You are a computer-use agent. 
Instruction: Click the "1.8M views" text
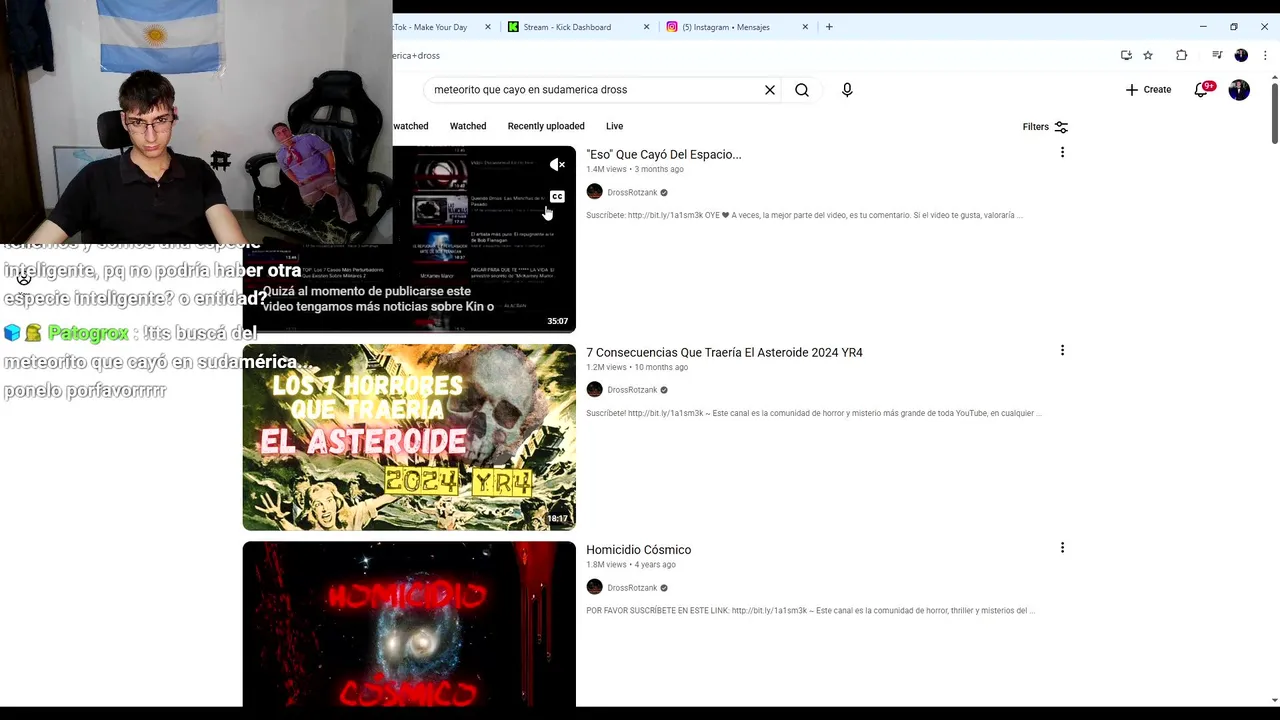607,565
